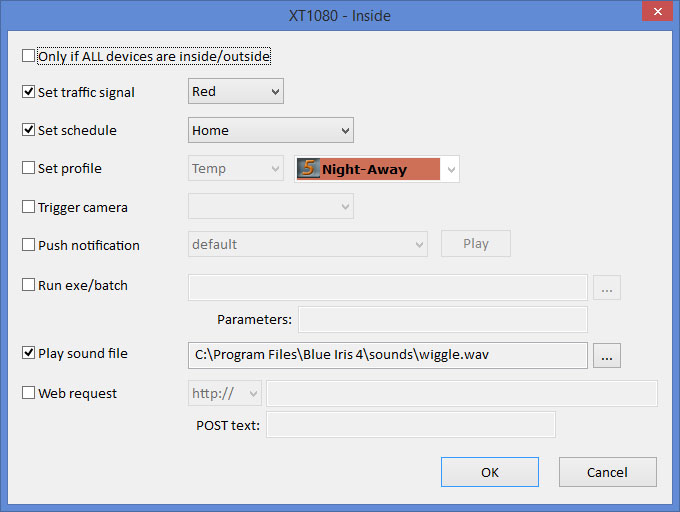The image size is (680, 512).
Task: Close the XT1080 - Inside dialog
Action: [x=657, y=11]
